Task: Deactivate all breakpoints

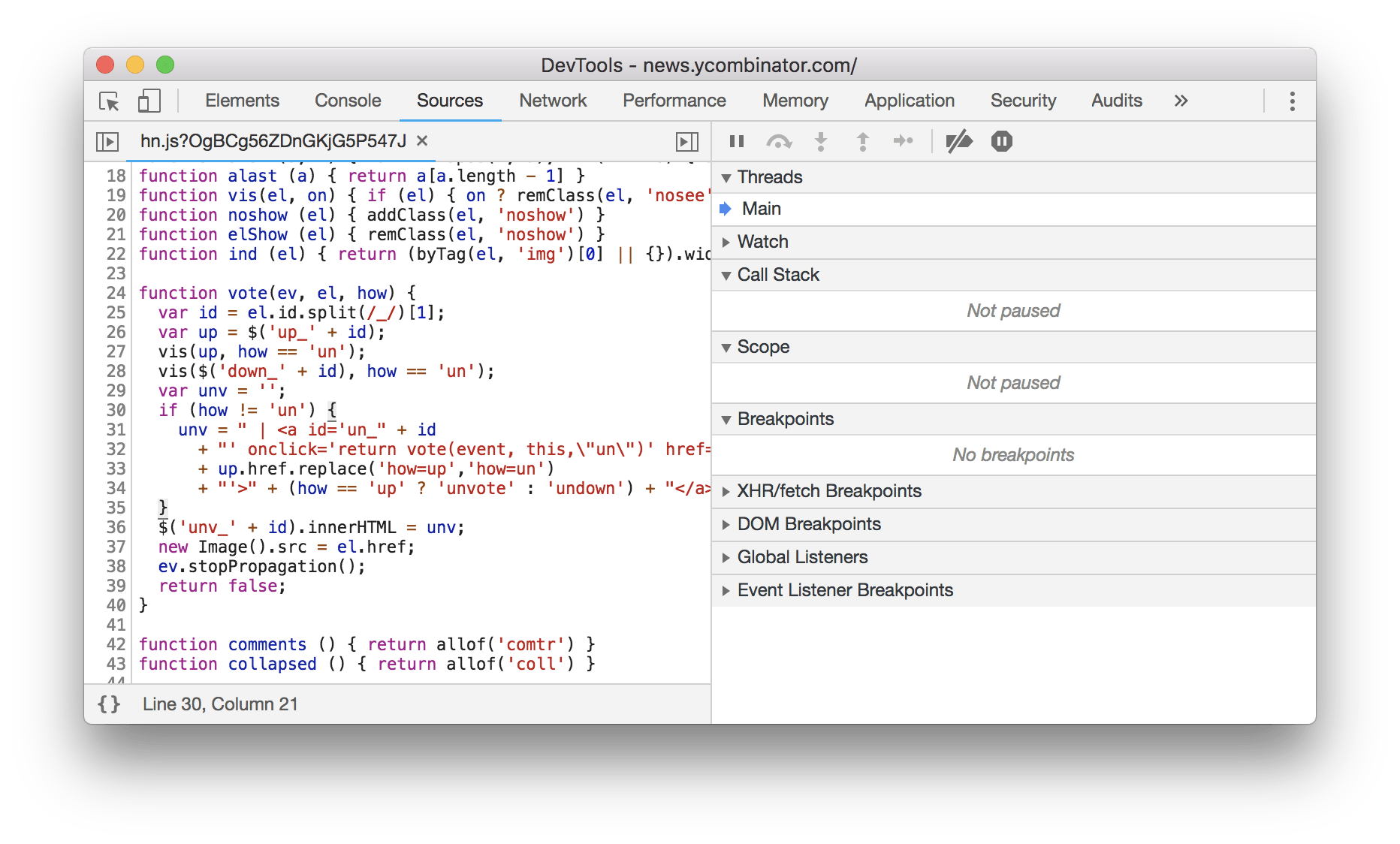Action: click(959, 141)
